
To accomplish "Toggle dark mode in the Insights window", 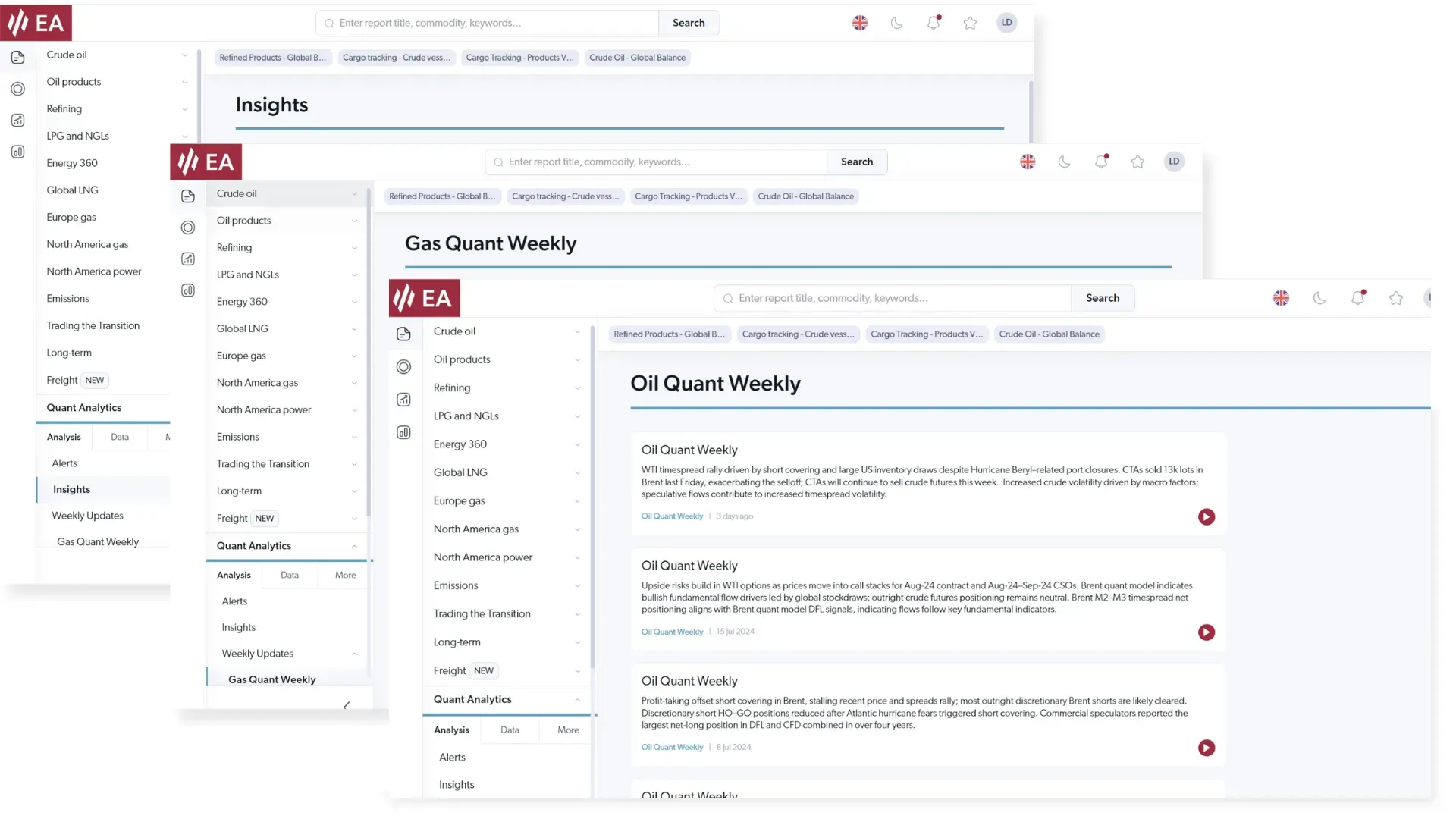I will coord(897,23).
